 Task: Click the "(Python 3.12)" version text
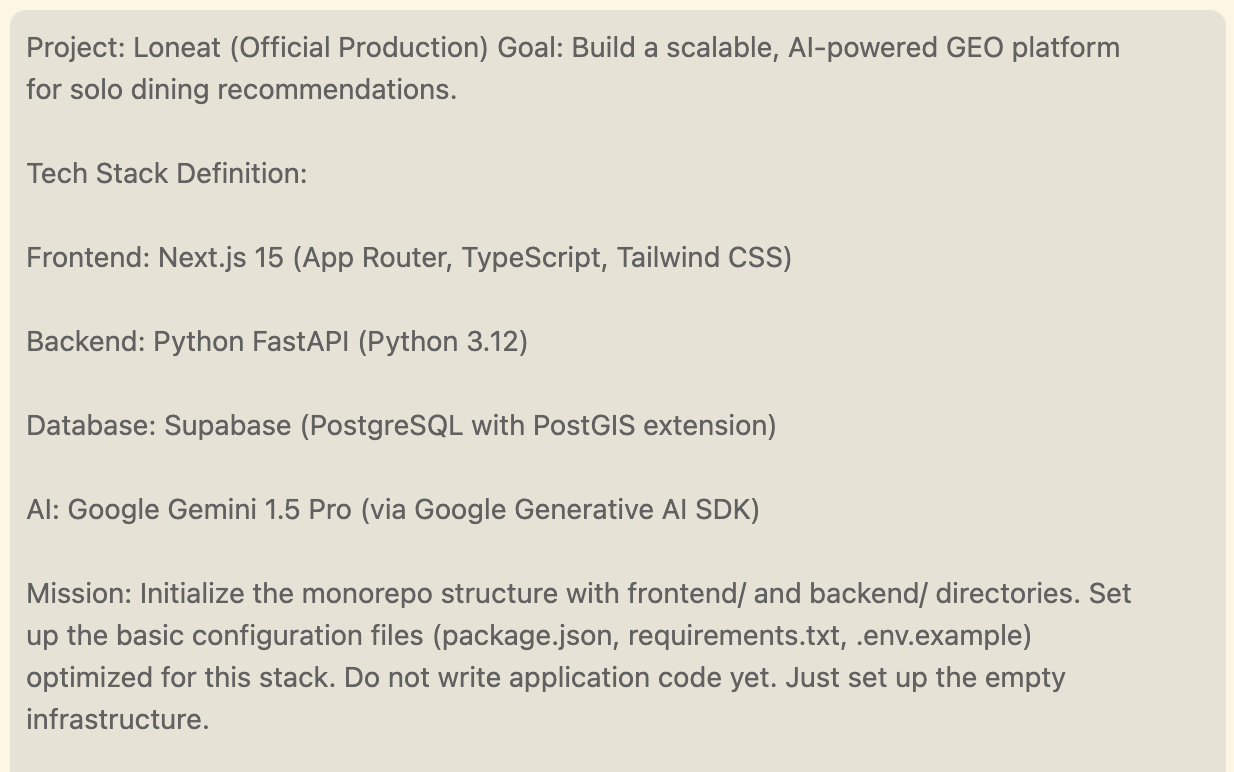pos(442,342)
